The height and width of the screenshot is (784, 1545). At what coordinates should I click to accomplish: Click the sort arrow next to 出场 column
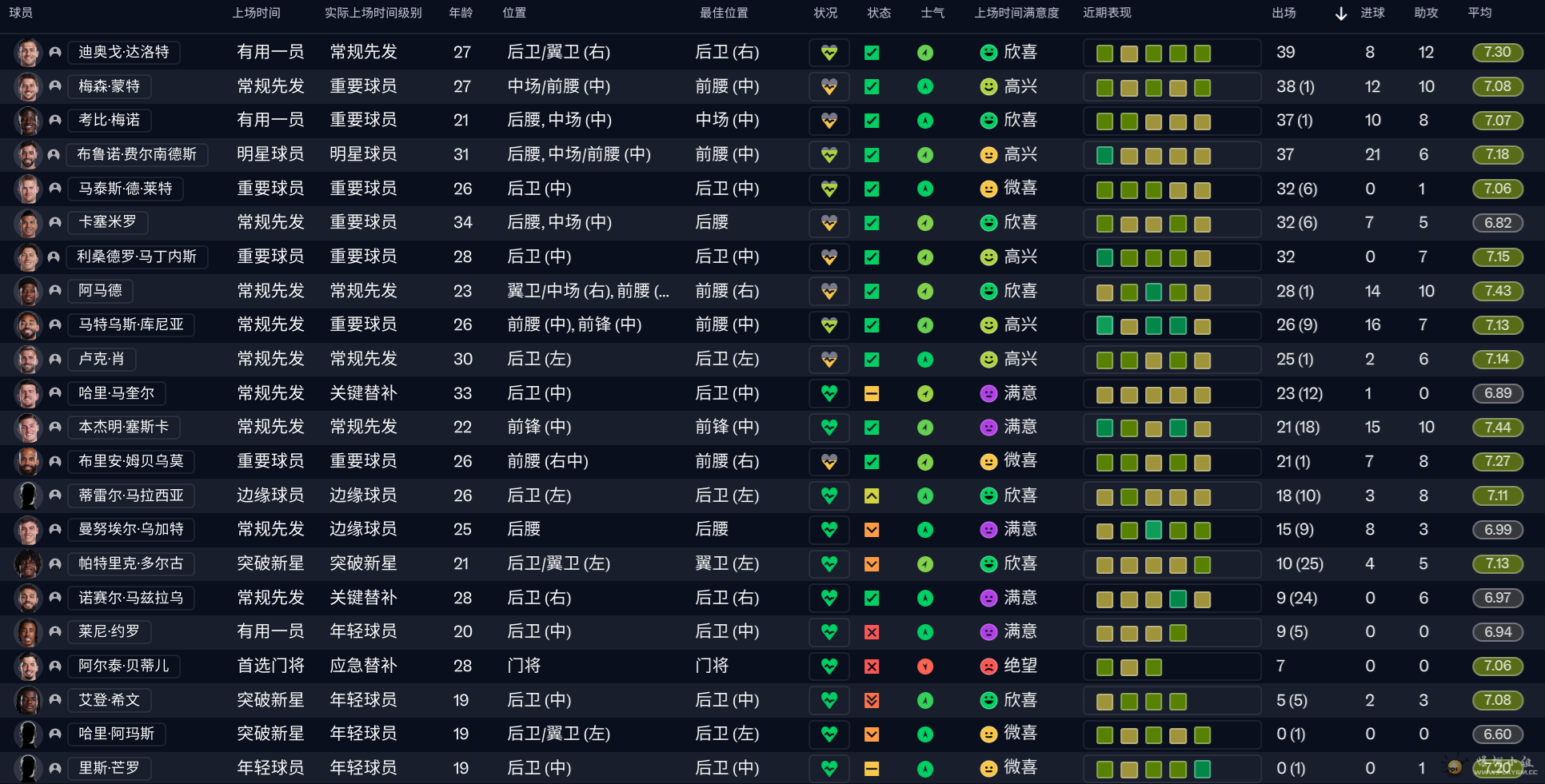(x=1341, y=14)
